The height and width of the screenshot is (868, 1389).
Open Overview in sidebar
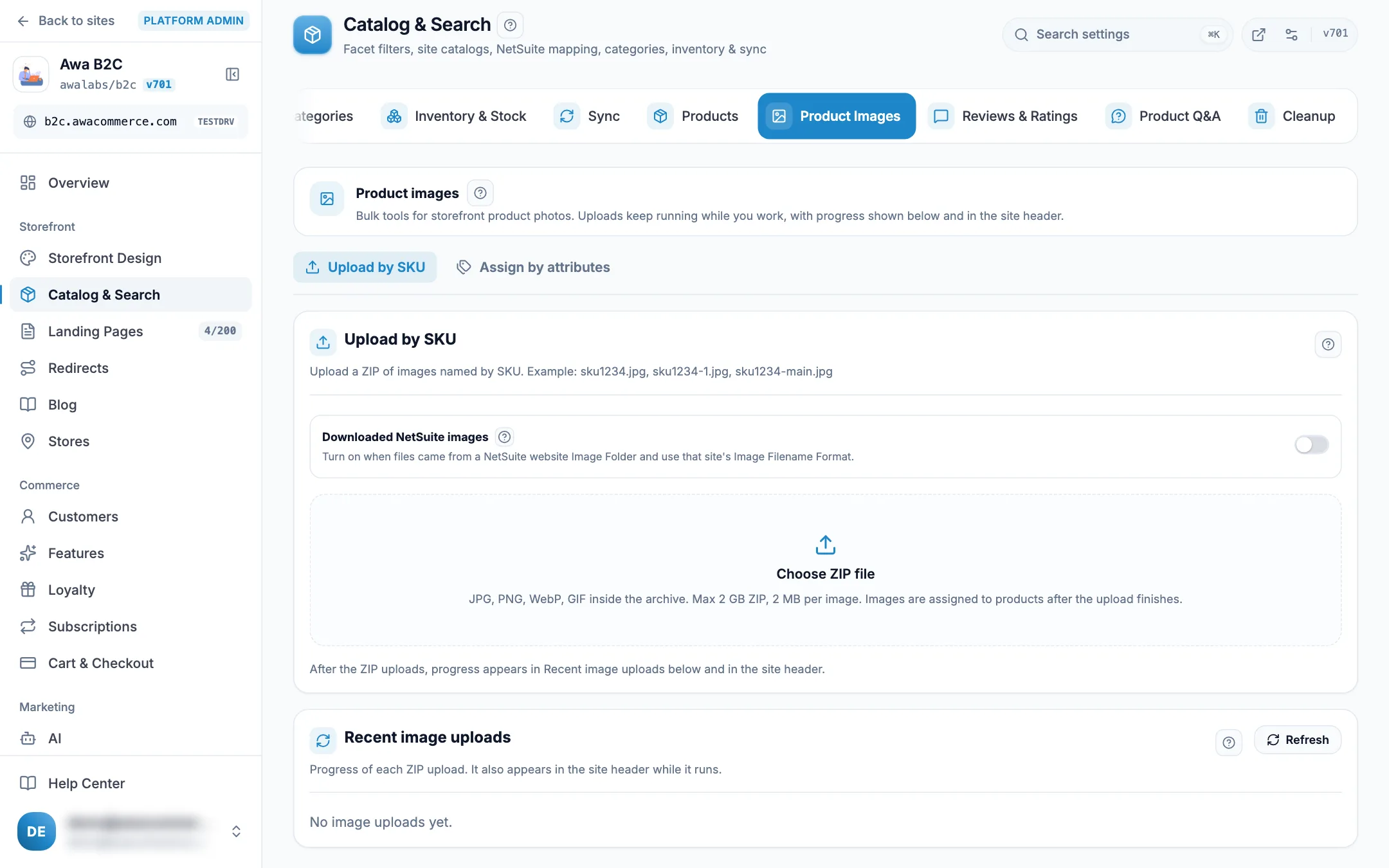pyautogui.click(x=131, y=183)
